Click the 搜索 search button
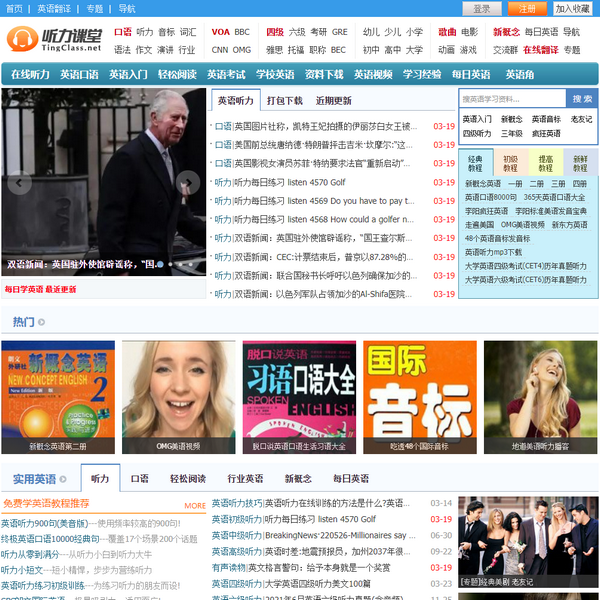600x600 pixels. [581, 99]
